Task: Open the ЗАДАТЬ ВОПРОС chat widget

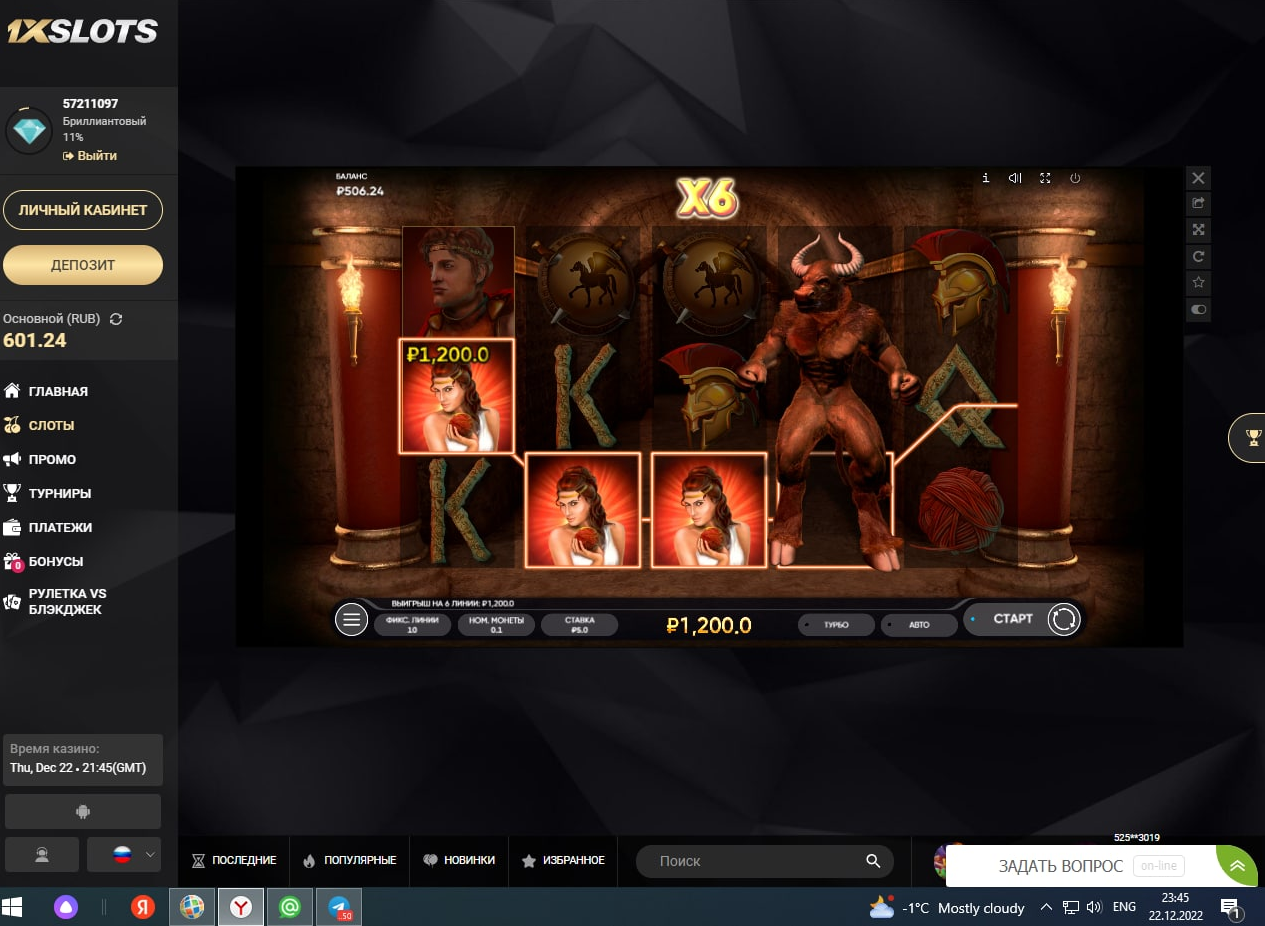Action: point(1080,866)
